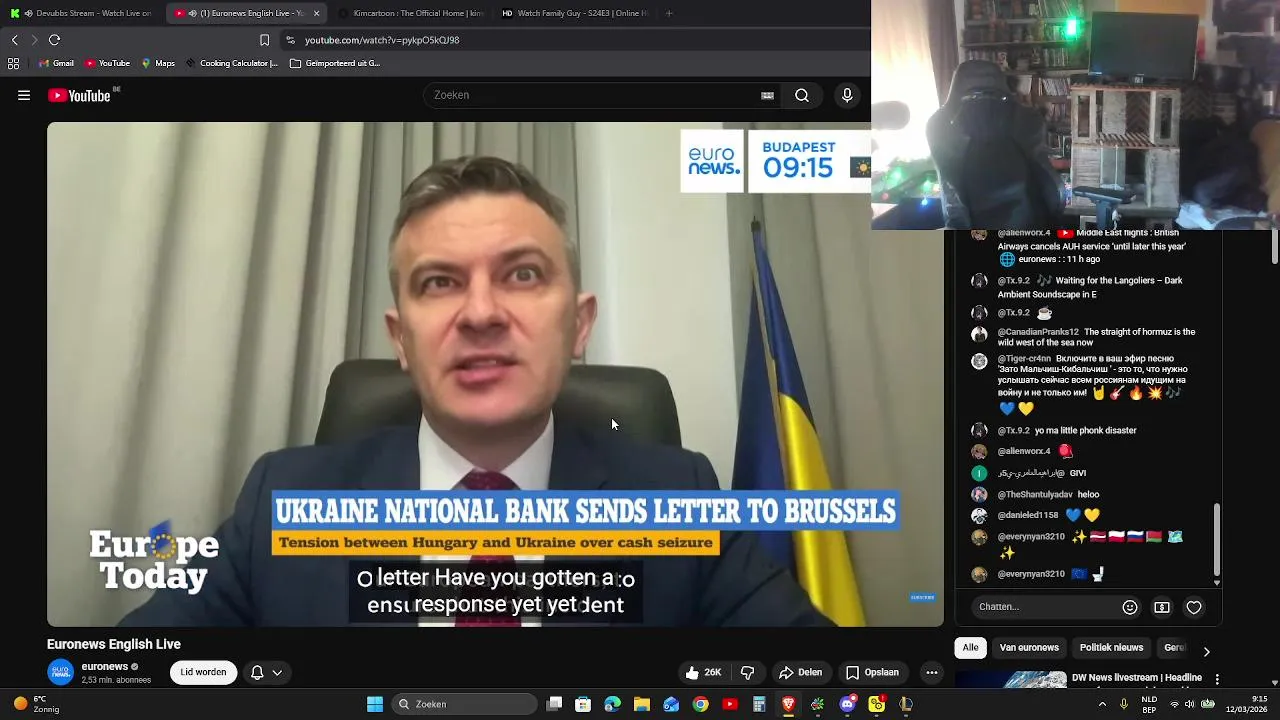The height and width of the screenshot is (720, 1280).
Task: Open Microsoft Edge from the taskbar
Action: [612, 704]
